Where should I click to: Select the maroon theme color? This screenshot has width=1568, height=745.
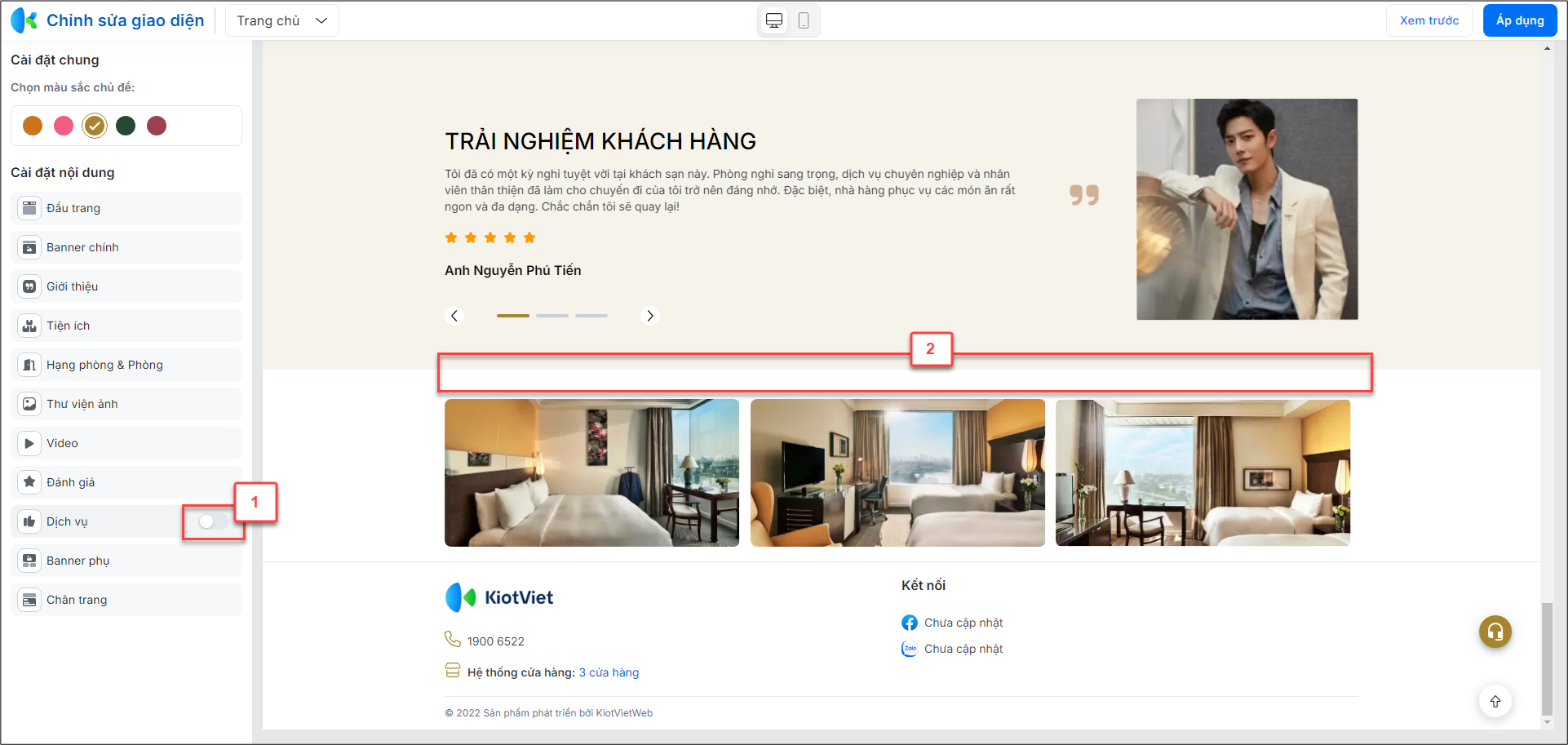pyautogui.click(x=157, y=126)
